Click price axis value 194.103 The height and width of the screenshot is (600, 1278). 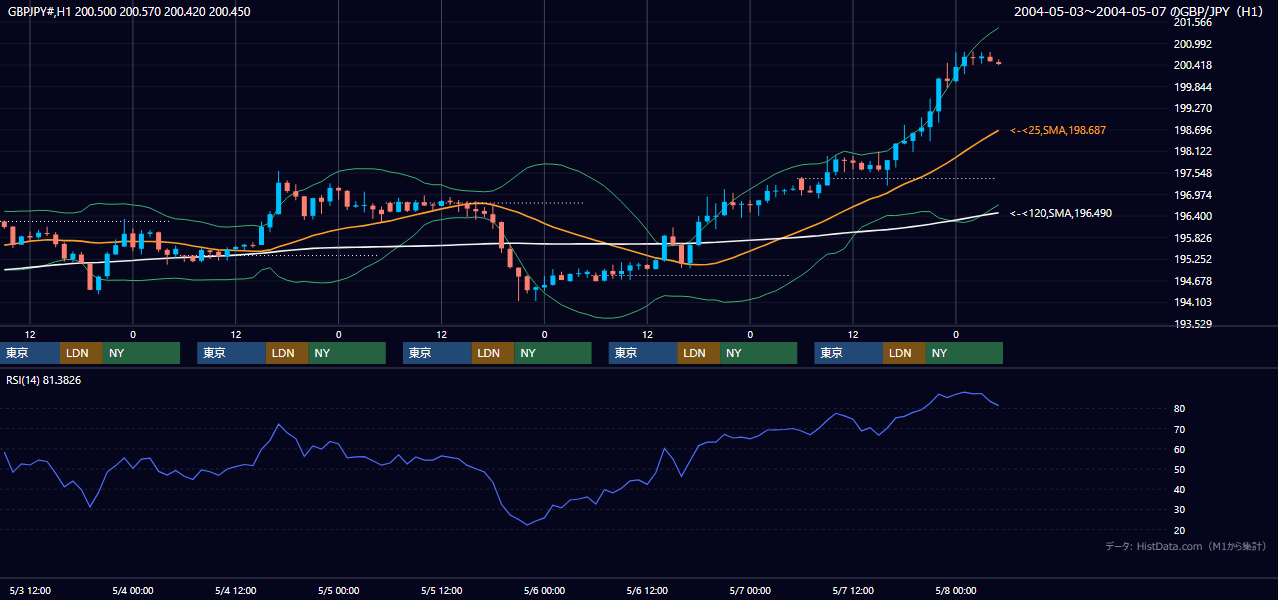(x=1192, y=302)
